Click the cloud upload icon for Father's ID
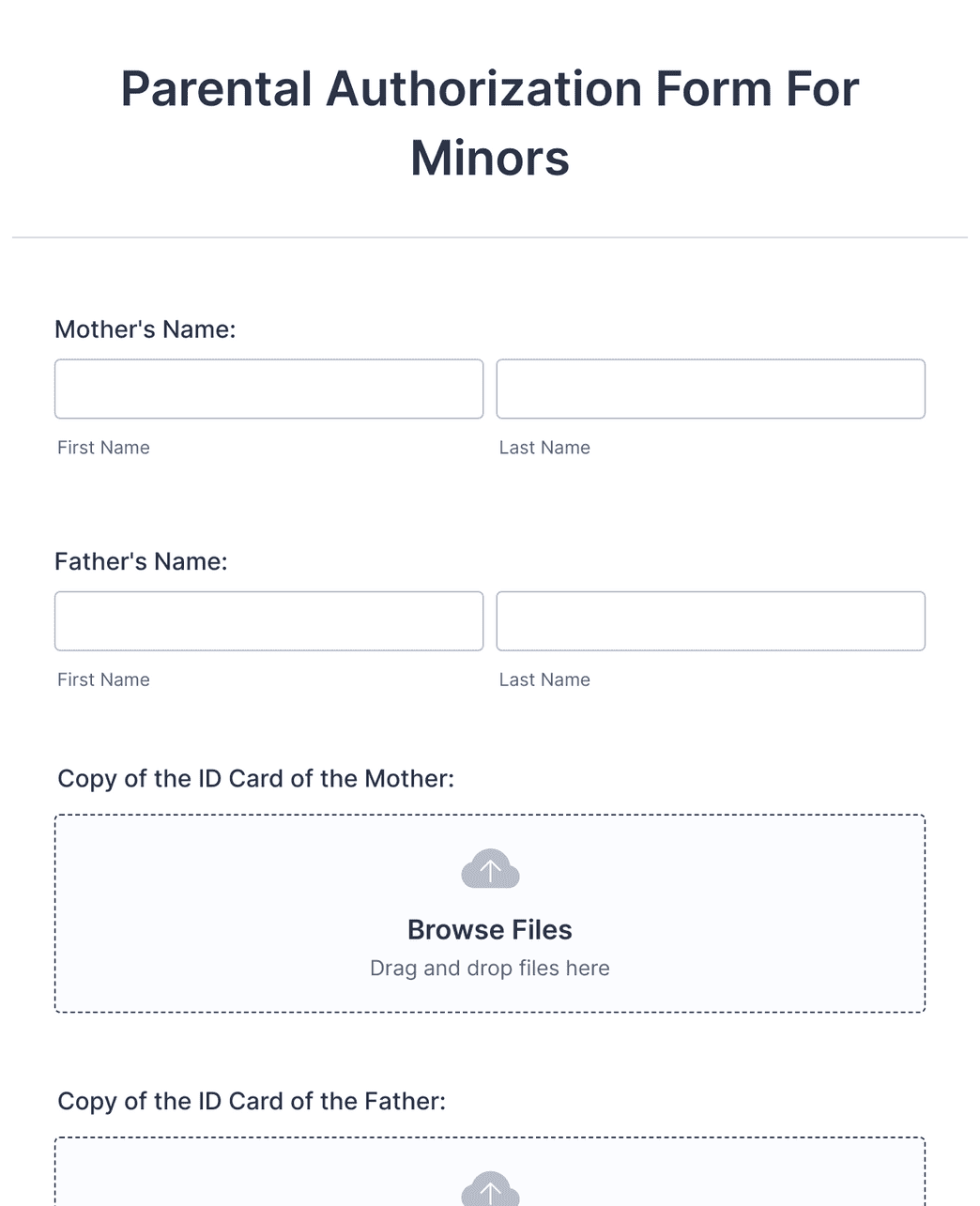980x1206 pixels. coord(490,1189)
